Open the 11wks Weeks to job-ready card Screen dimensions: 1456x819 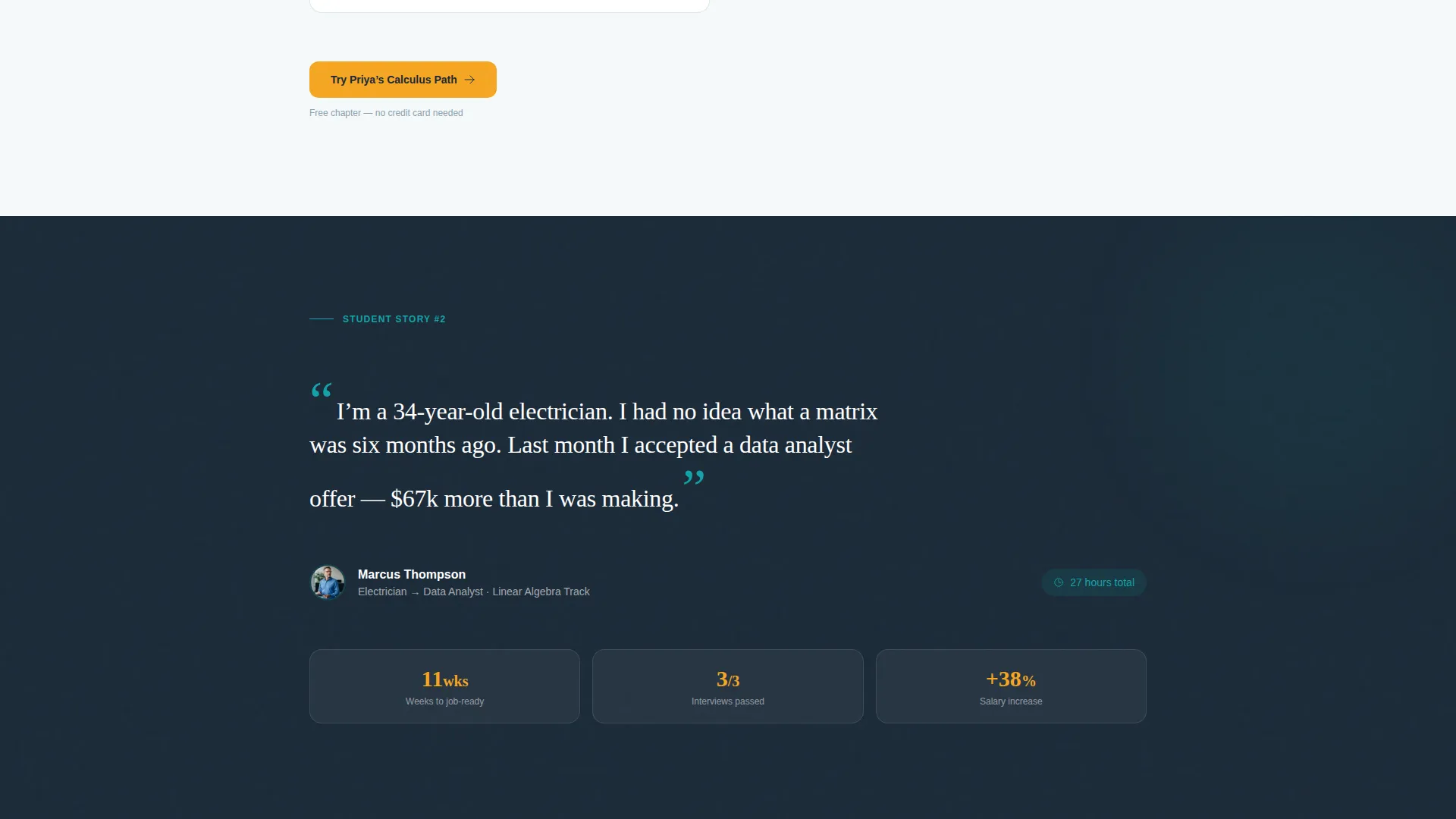444,686
